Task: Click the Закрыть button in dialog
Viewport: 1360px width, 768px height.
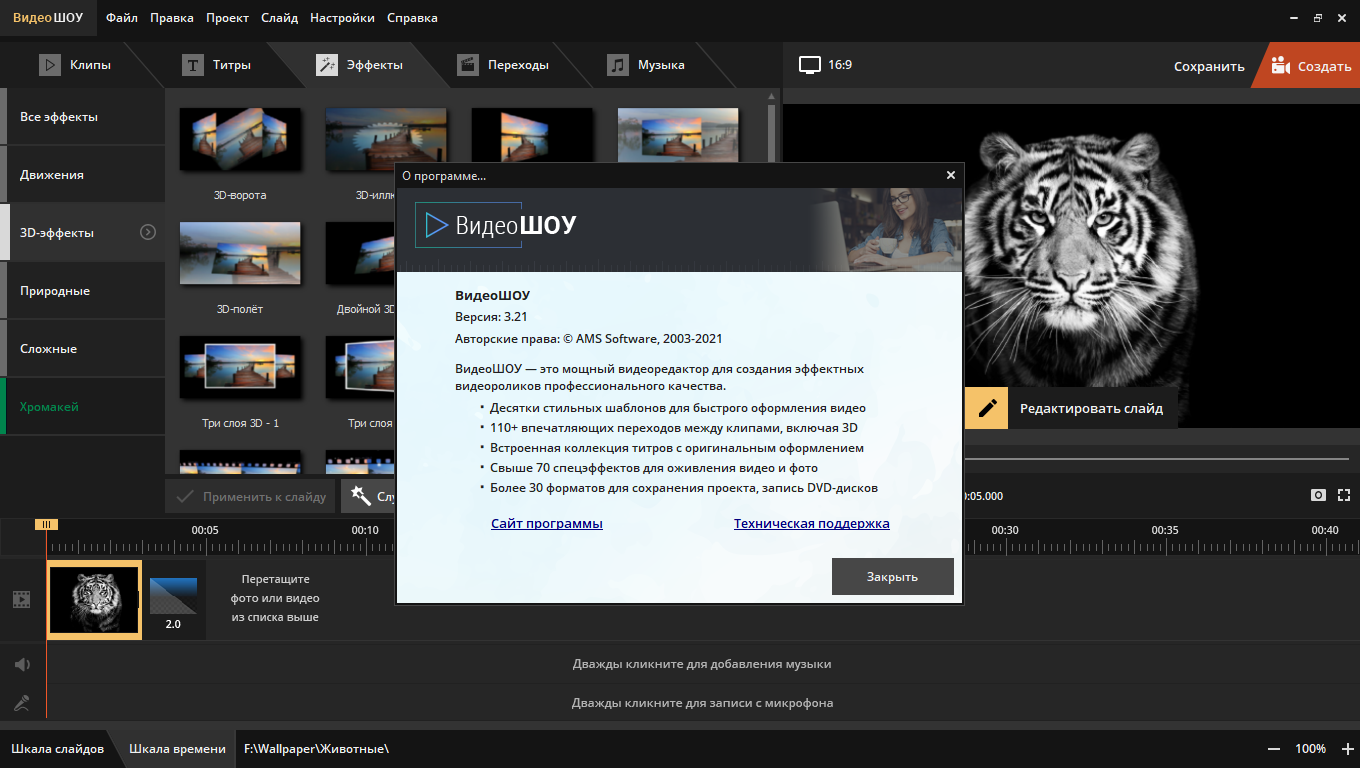Action: click(x=892, y=577)
